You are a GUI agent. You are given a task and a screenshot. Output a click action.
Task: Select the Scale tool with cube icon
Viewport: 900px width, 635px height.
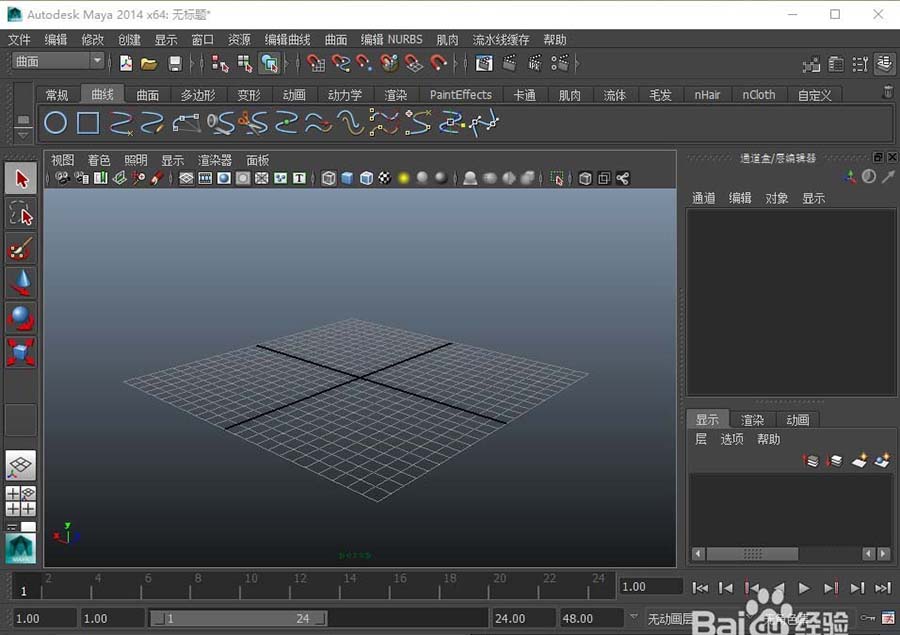21,352
